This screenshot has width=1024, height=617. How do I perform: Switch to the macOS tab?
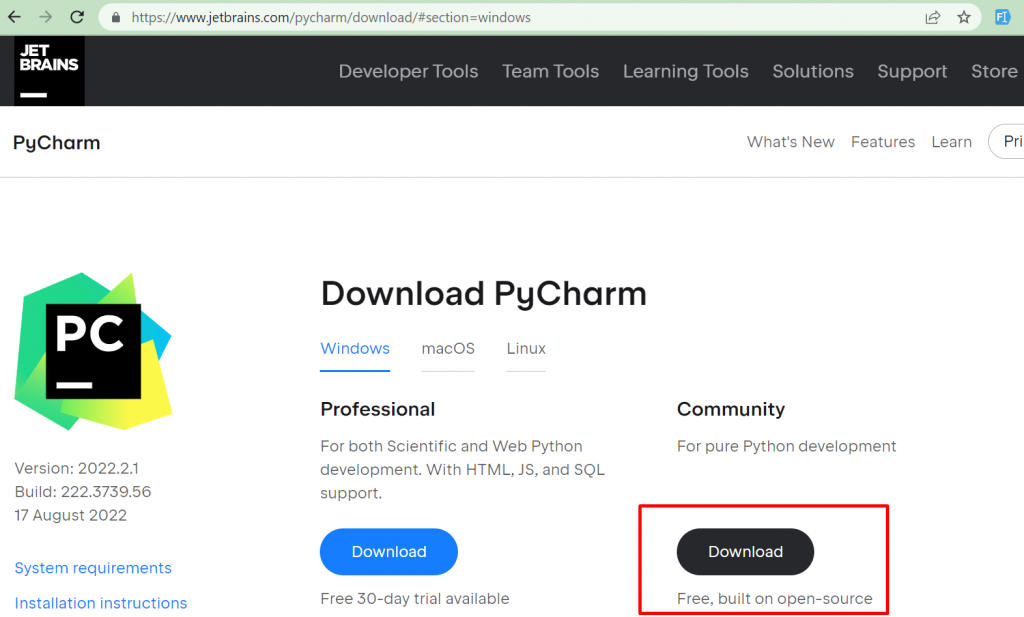click(448, 349)
